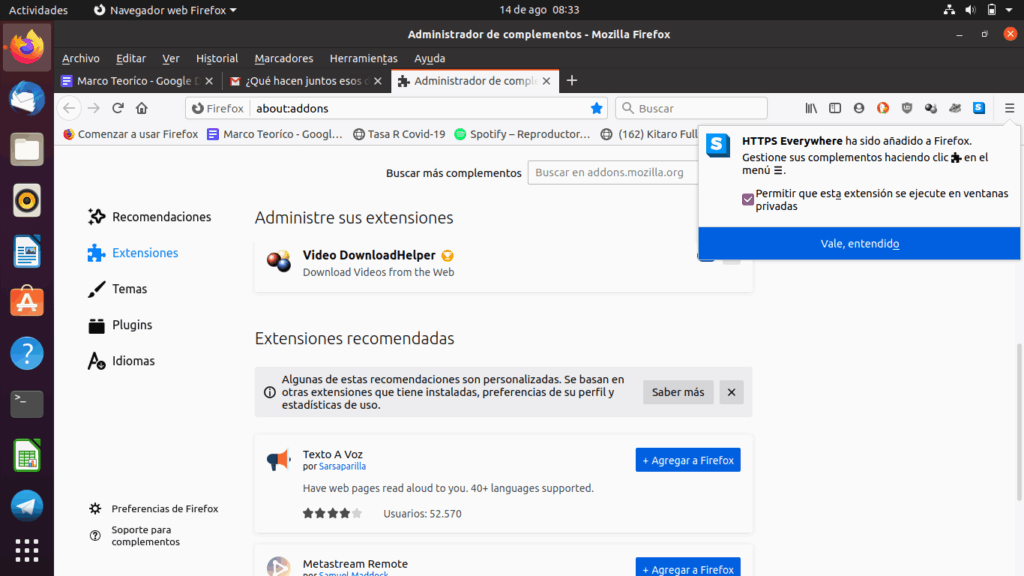Go to the Firefox home page
The image size is (1024, 576).
(142, 108)
